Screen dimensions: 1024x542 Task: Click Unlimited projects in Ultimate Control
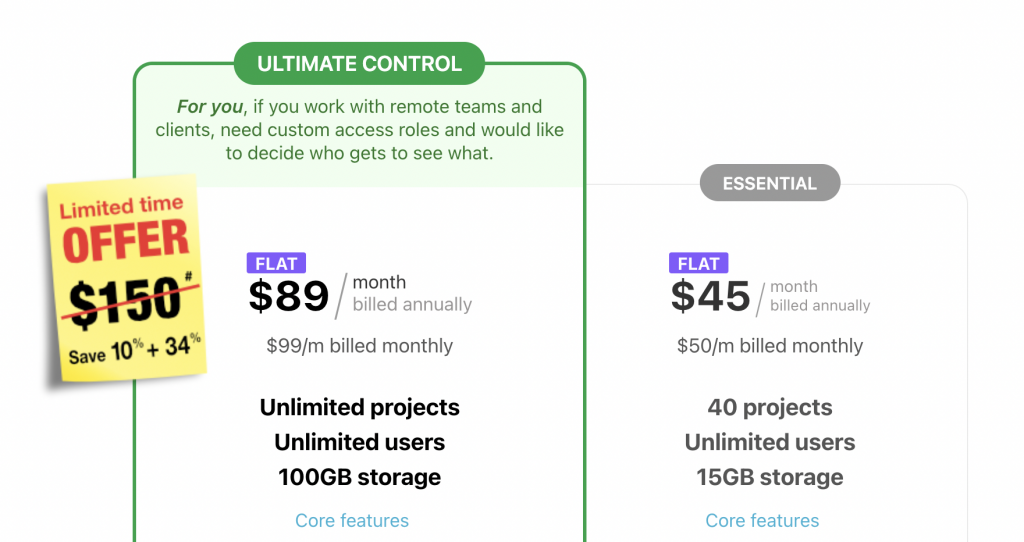point(359,407)
